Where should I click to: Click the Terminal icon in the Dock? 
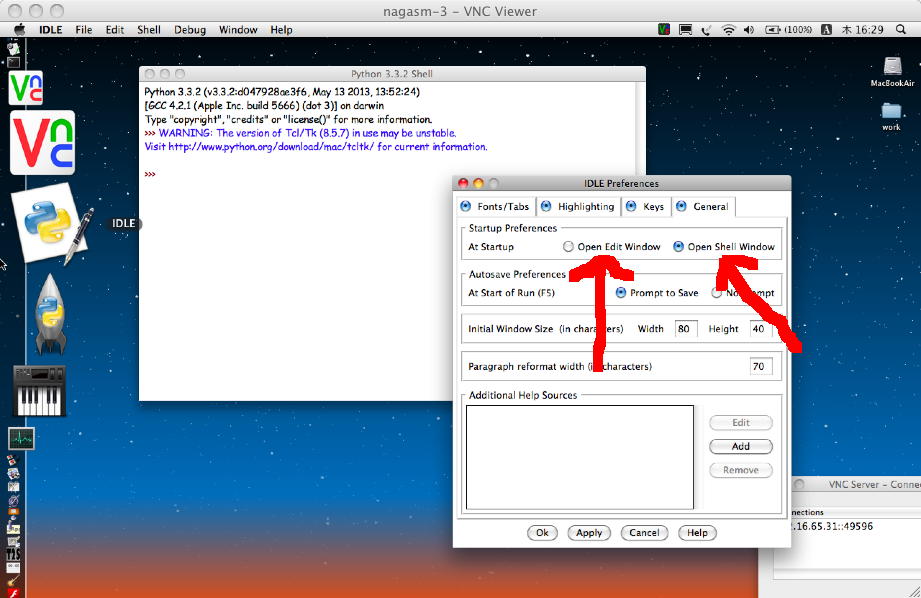(x=13, y=62)
